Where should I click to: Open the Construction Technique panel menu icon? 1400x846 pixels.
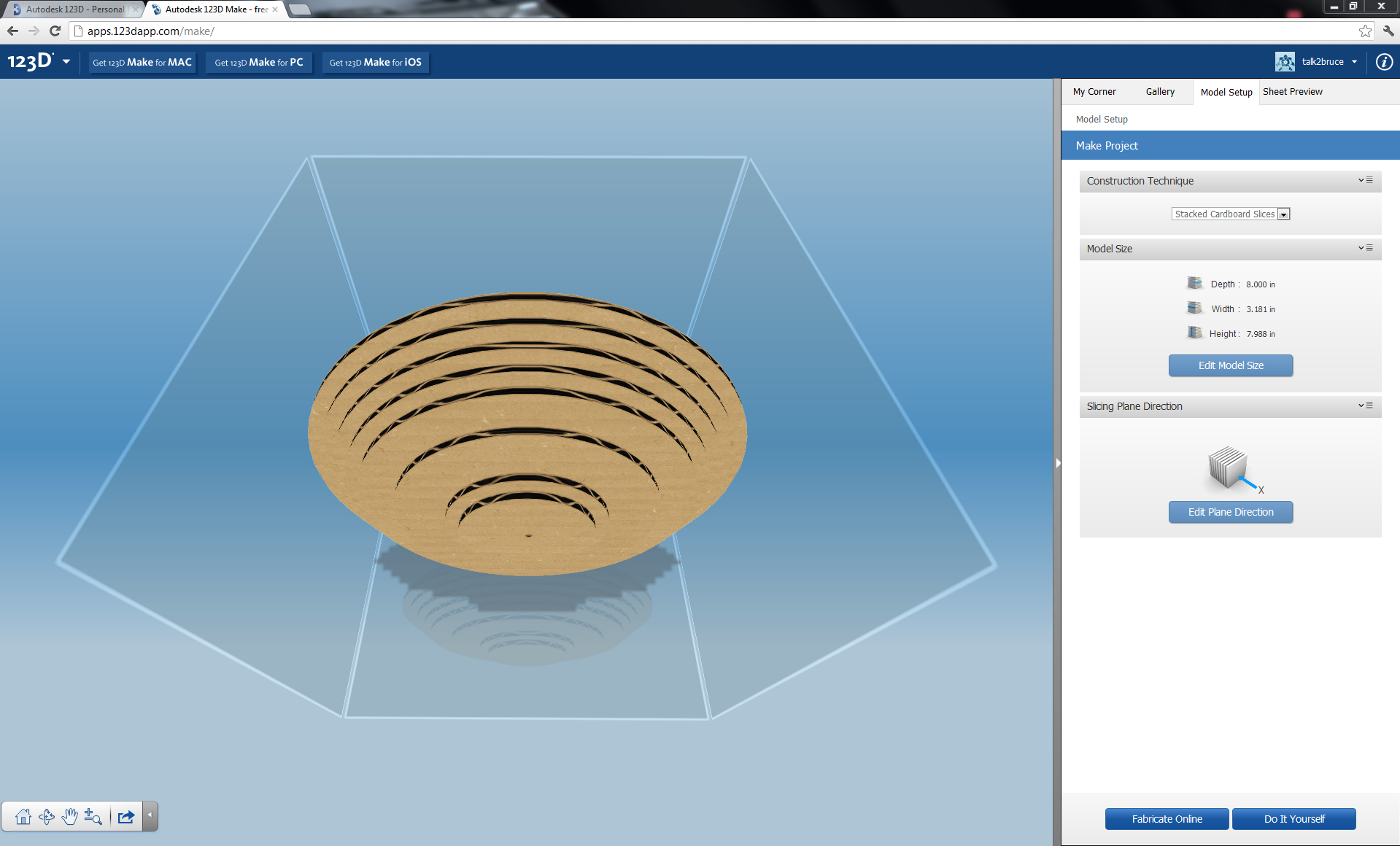[1370, 181]
